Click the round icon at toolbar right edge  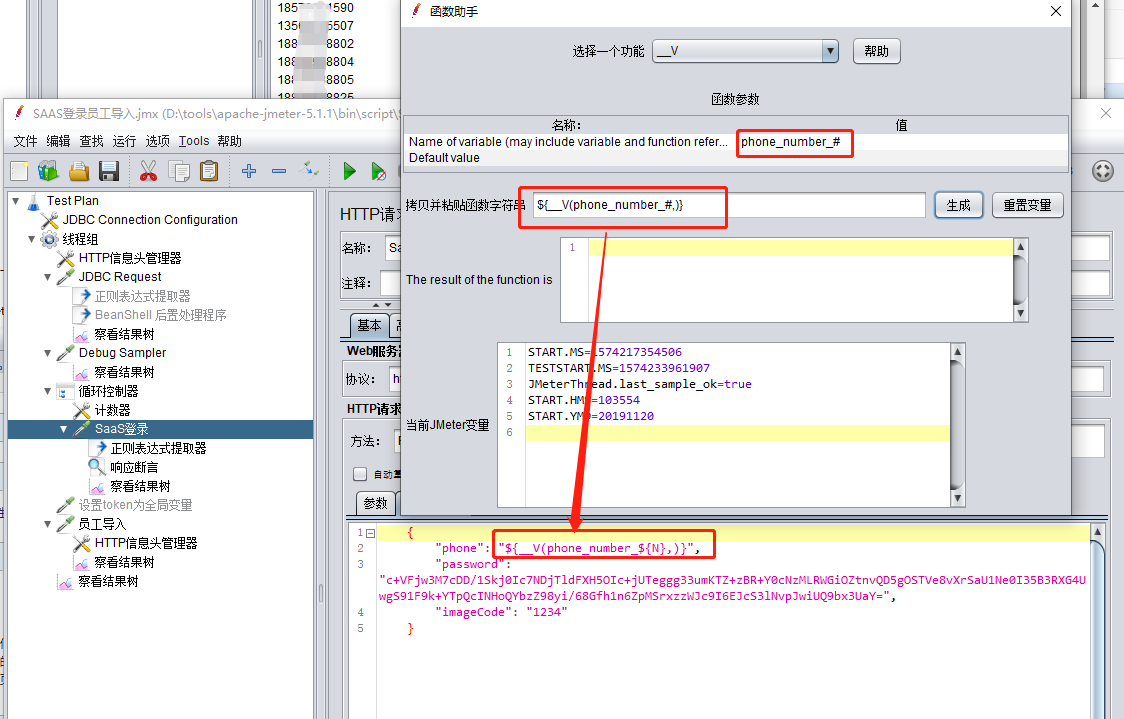(x=1102, y=171)
